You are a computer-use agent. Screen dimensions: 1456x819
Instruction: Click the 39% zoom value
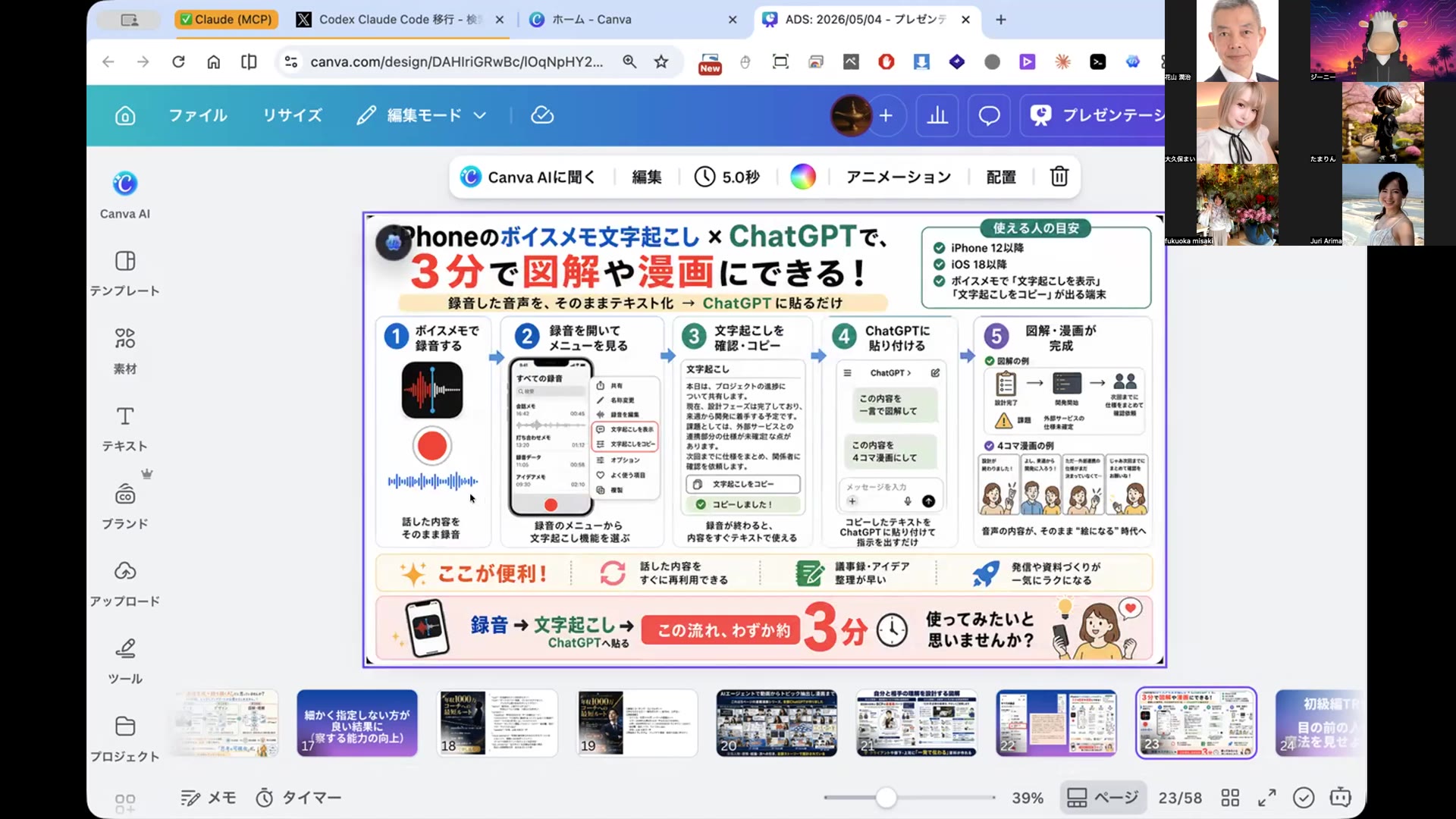(1028, 798)
